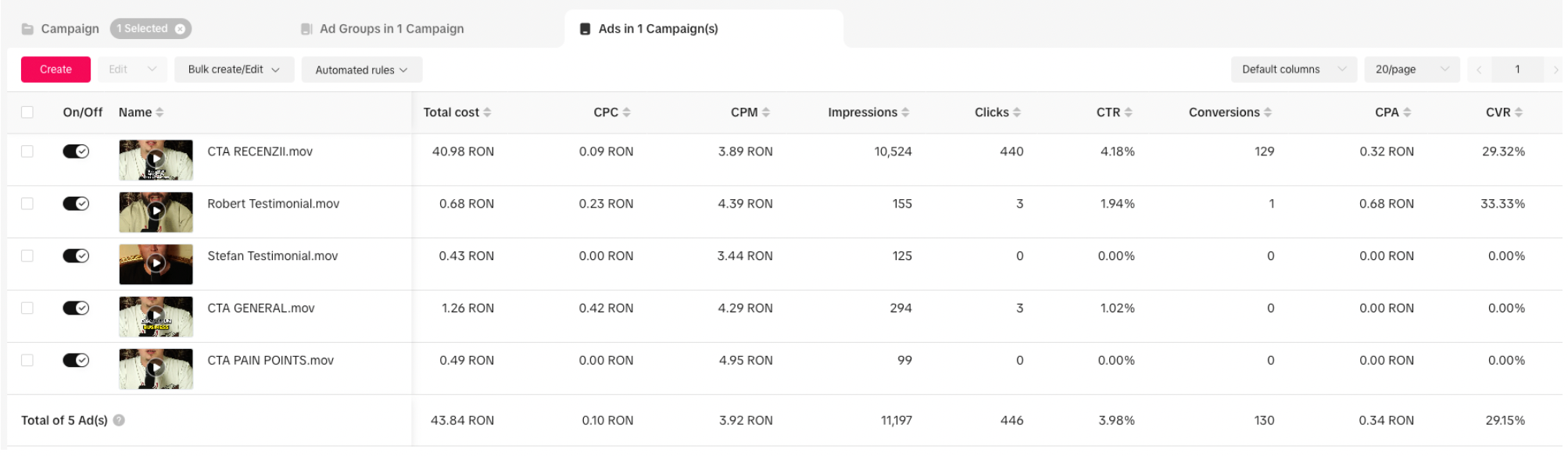1568x456 pixels.
Task: Turn off the CTA RECENZII.mov ad
Action: (x=76, y=151)
